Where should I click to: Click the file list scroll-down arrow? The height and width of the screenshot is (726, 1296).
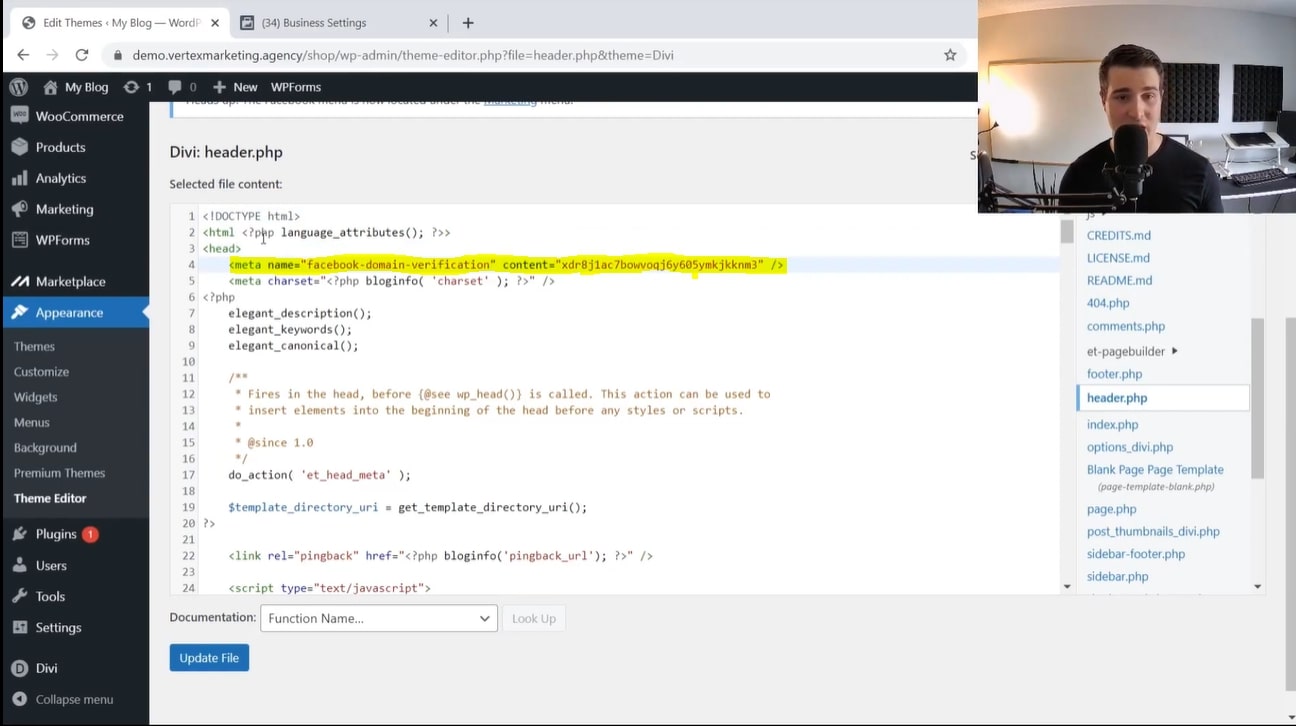click(1258, 587)
